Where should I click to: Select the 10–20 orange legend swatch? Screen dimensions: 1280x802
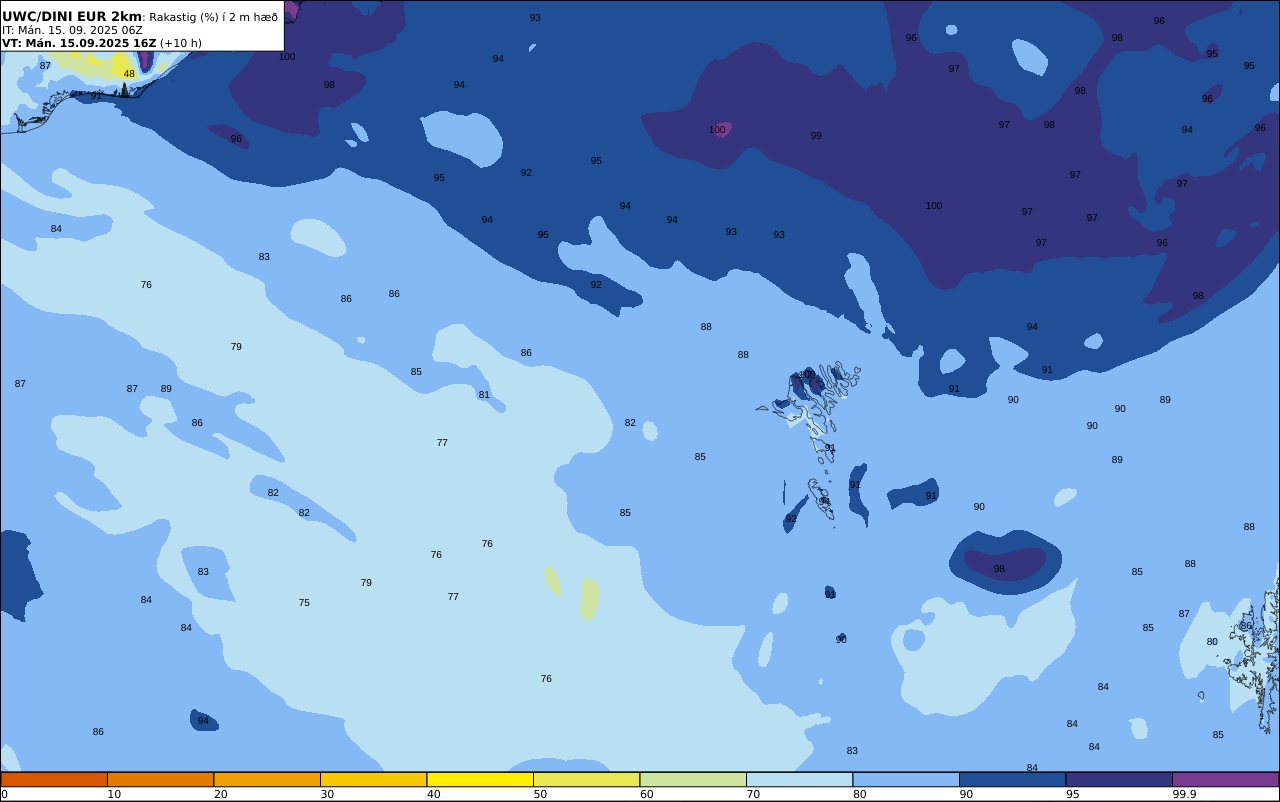coord(160,779)
